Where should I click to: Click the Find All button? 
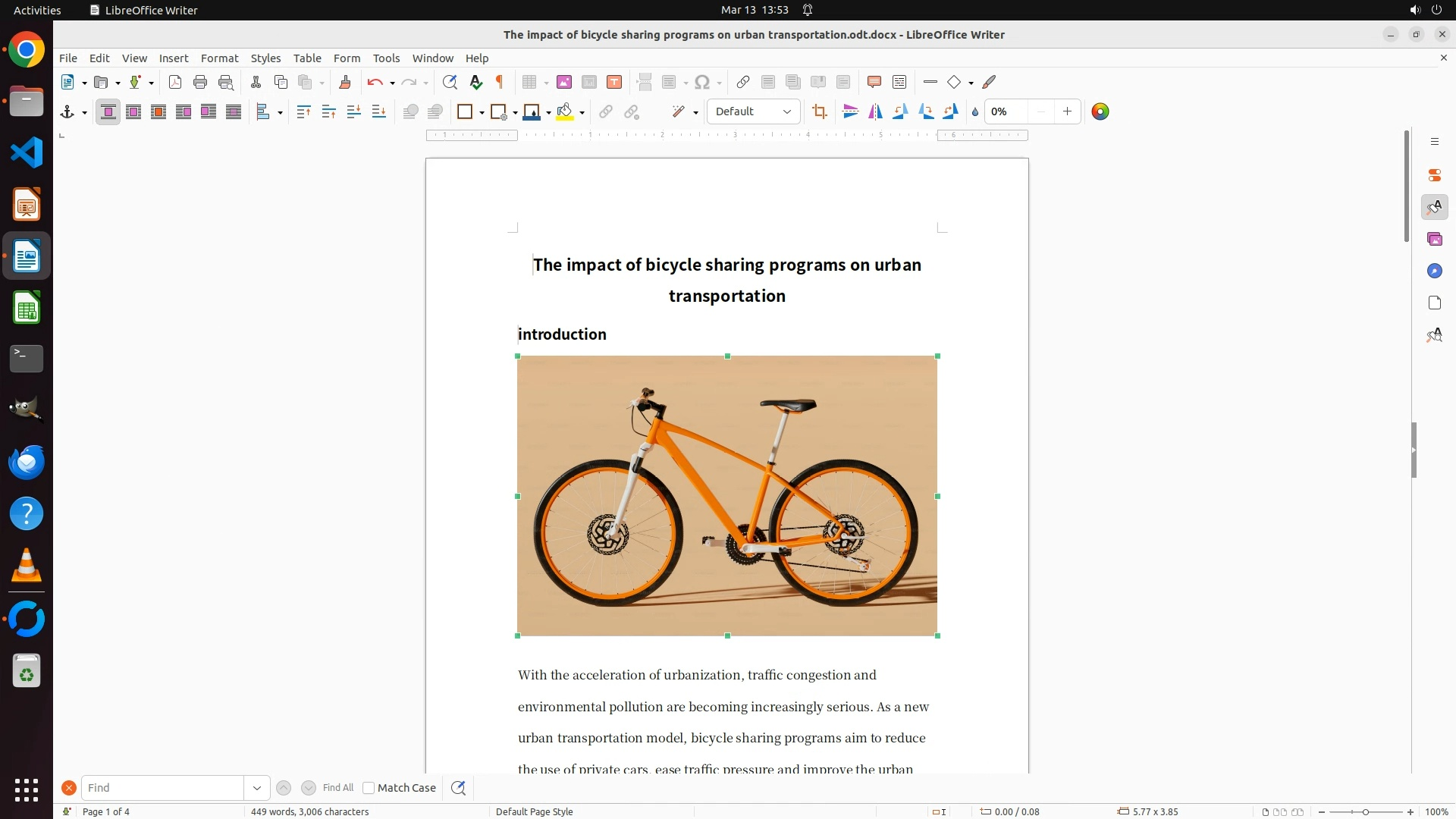click(337, 788)
